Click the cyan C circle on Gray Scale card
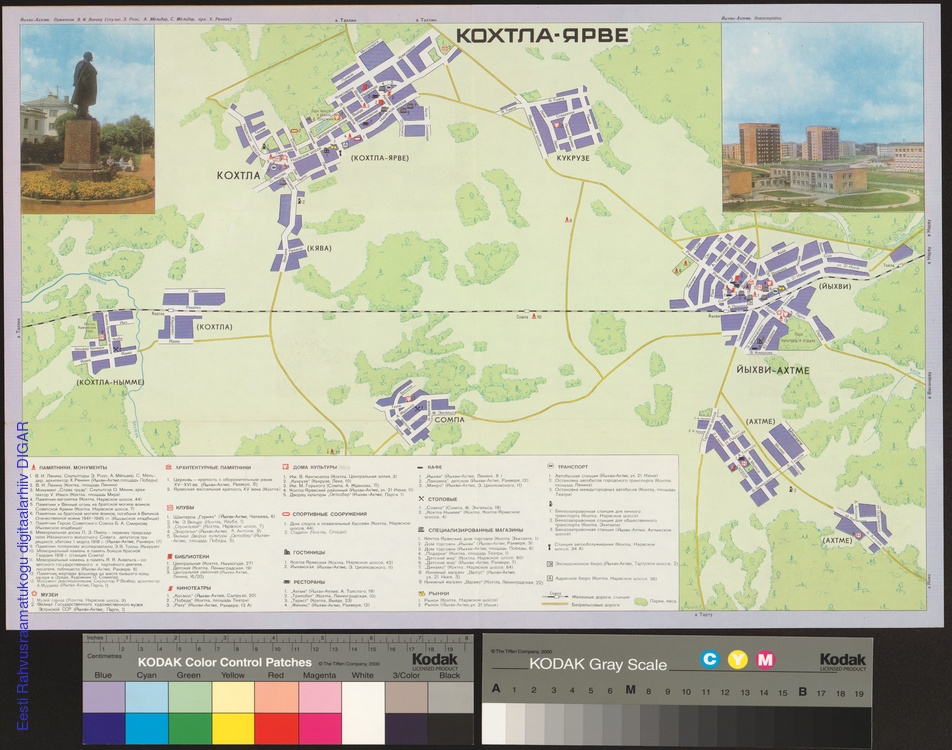Screen dimensions: 952x750 tap(709, 659)
